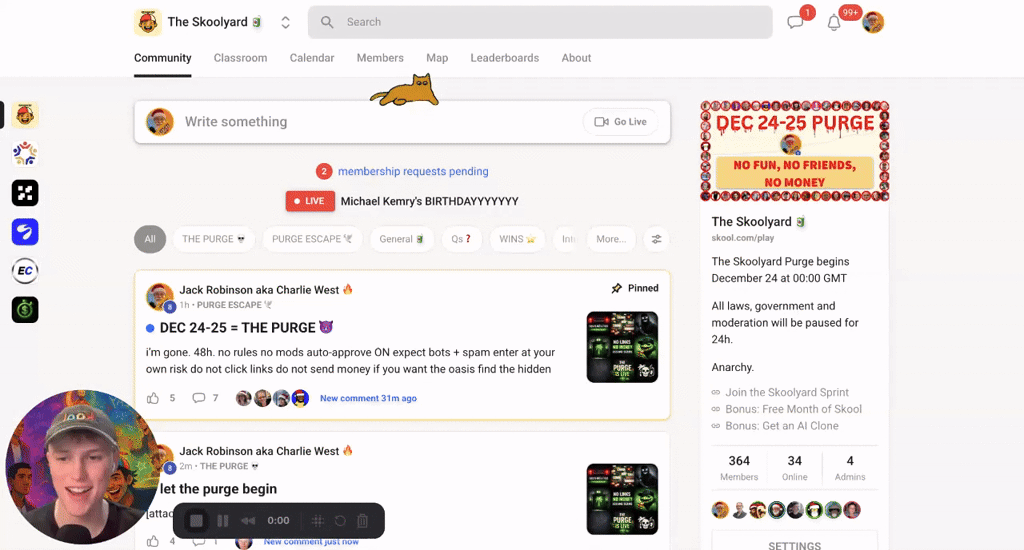
Task: Open the Members tab
Action: (380, 57)
